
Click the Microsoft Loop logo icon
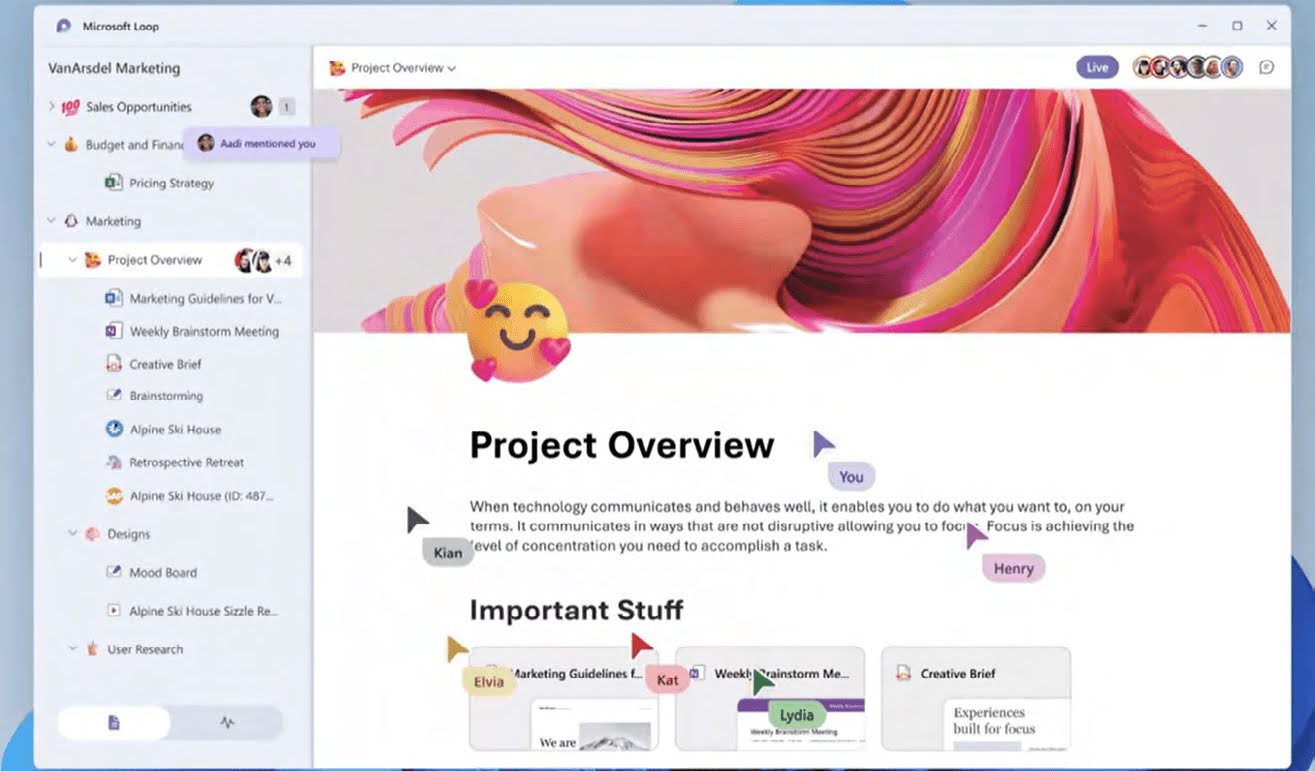[x=64, y=26]
